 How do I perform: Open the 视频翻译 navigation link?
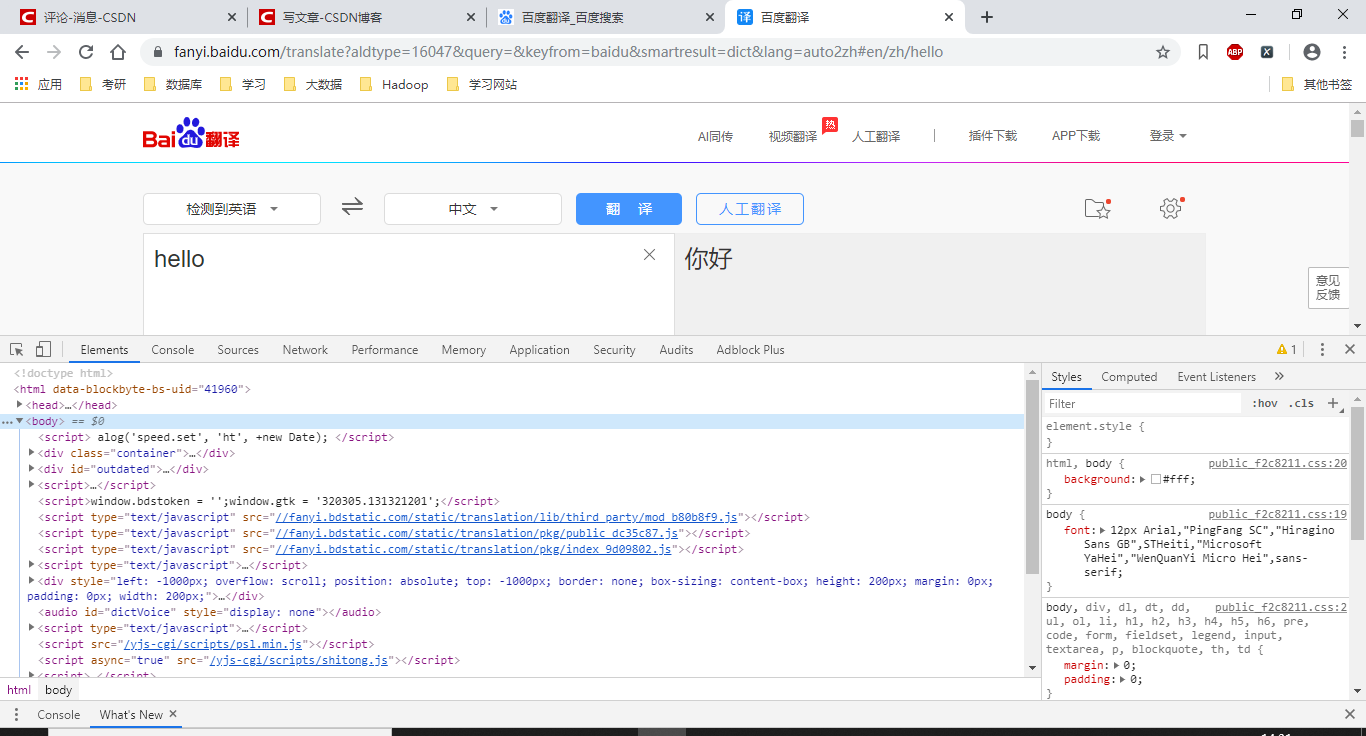793,136
